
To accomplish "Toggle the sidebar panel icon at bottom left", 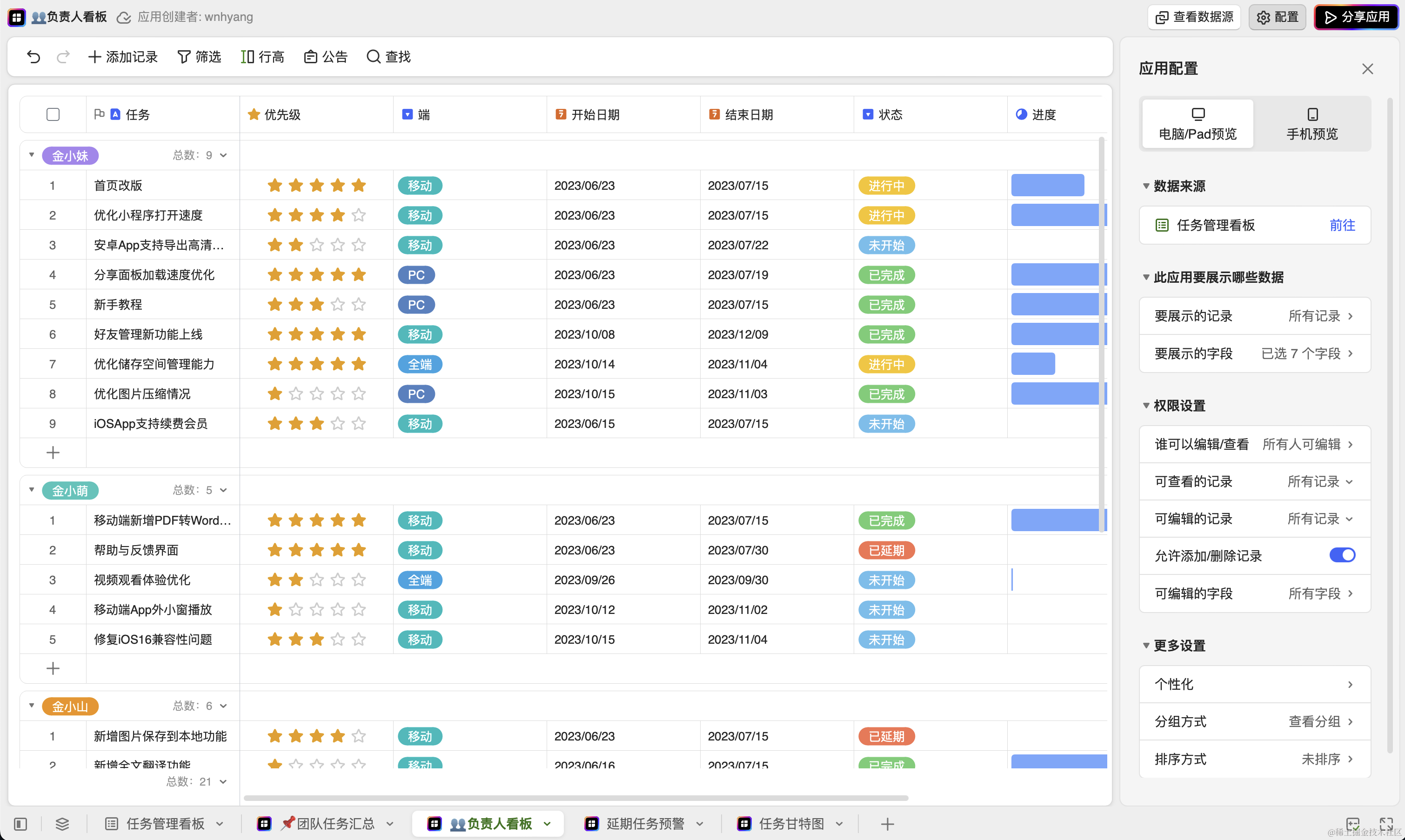I will pos(20,824).
